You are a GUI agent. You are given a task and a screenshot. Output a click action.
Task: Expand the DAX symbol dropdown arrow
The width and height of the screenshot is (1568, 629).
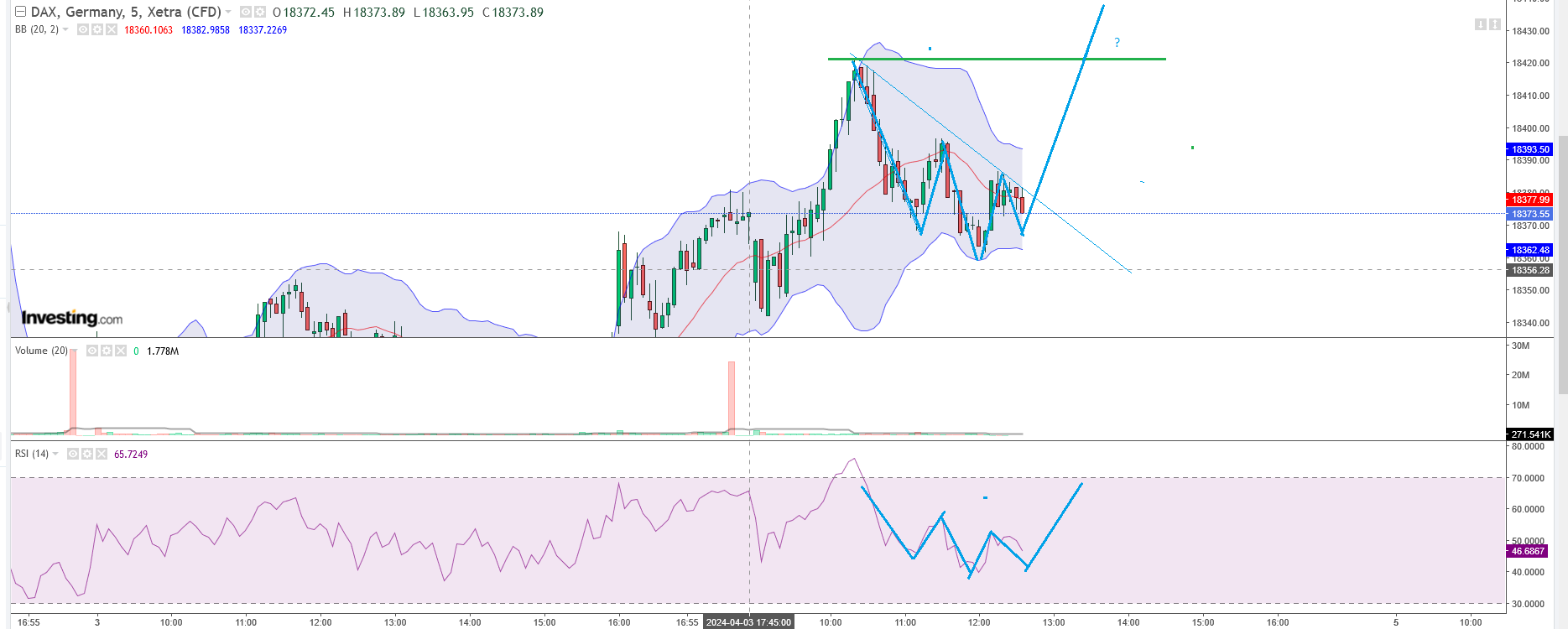(x=228, y=13)
